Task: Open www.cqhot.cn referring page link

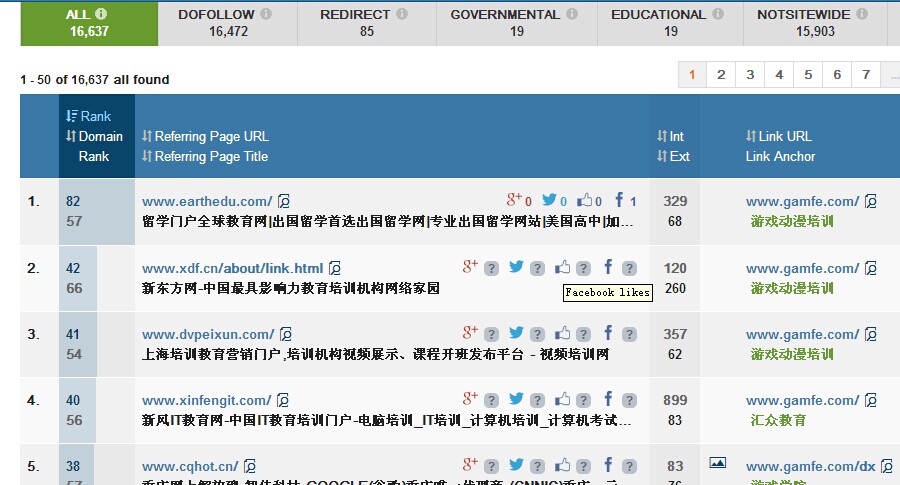Action: (x=189, y=466)
